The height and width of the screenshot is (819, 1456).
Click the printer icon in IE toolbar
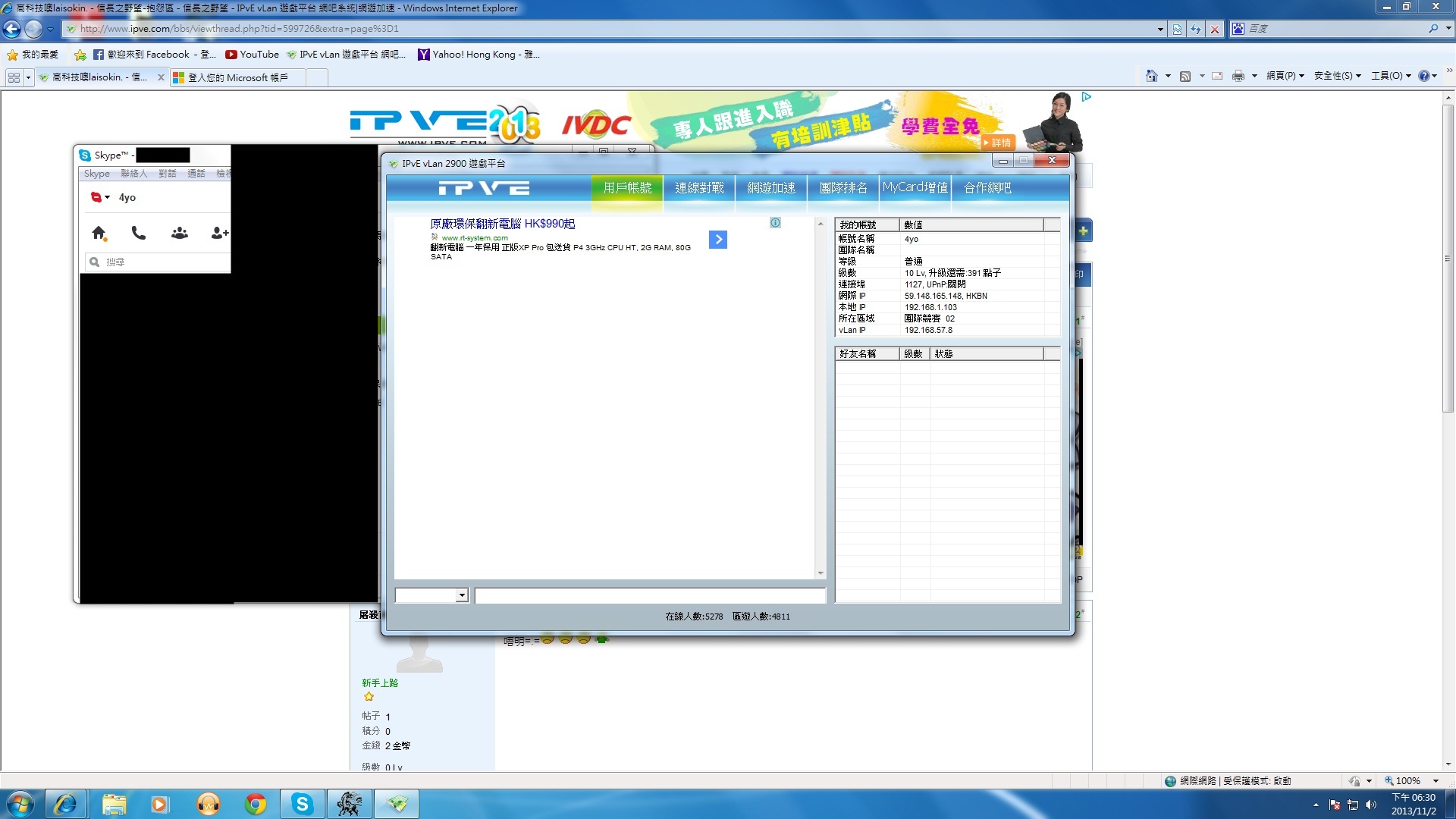(1238, 76)
